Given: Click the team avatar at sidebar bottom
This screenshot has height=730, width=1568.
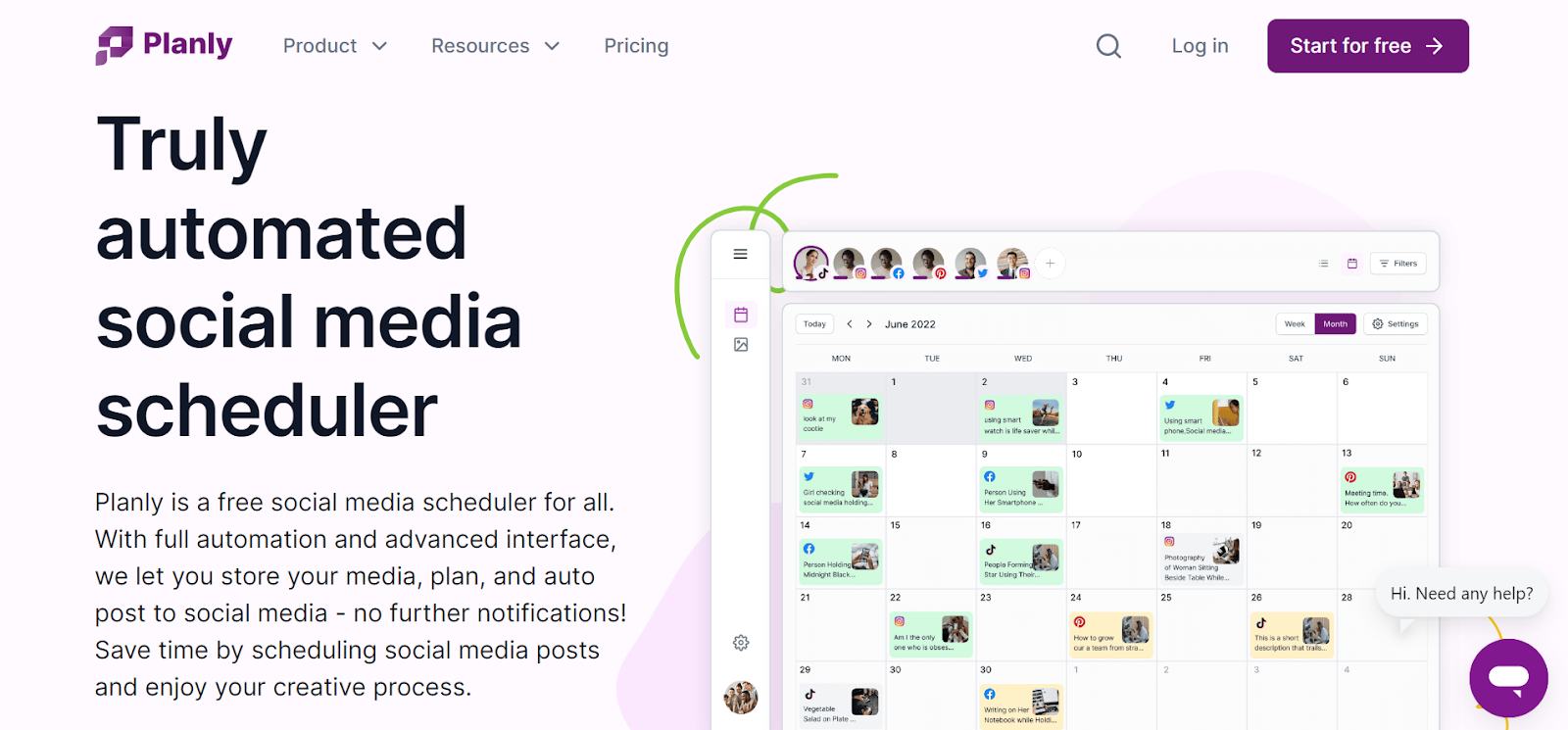Looking at the screenshot, I should tap(741, 698).
